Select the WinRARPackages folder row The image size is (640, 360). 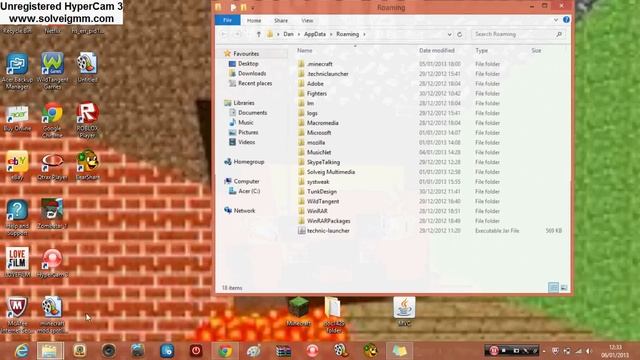(431, 221)
